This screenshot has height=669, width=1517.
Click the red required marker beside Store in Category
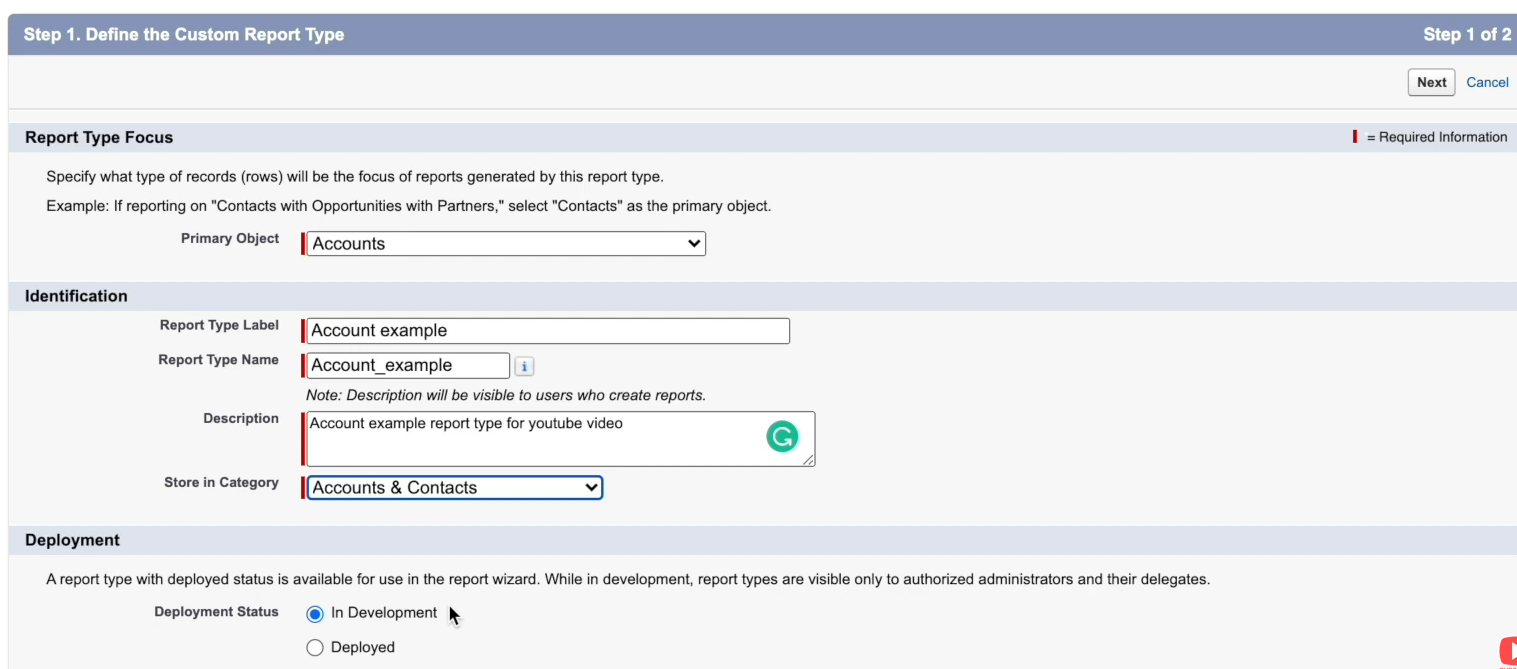[x=304, y=487]
